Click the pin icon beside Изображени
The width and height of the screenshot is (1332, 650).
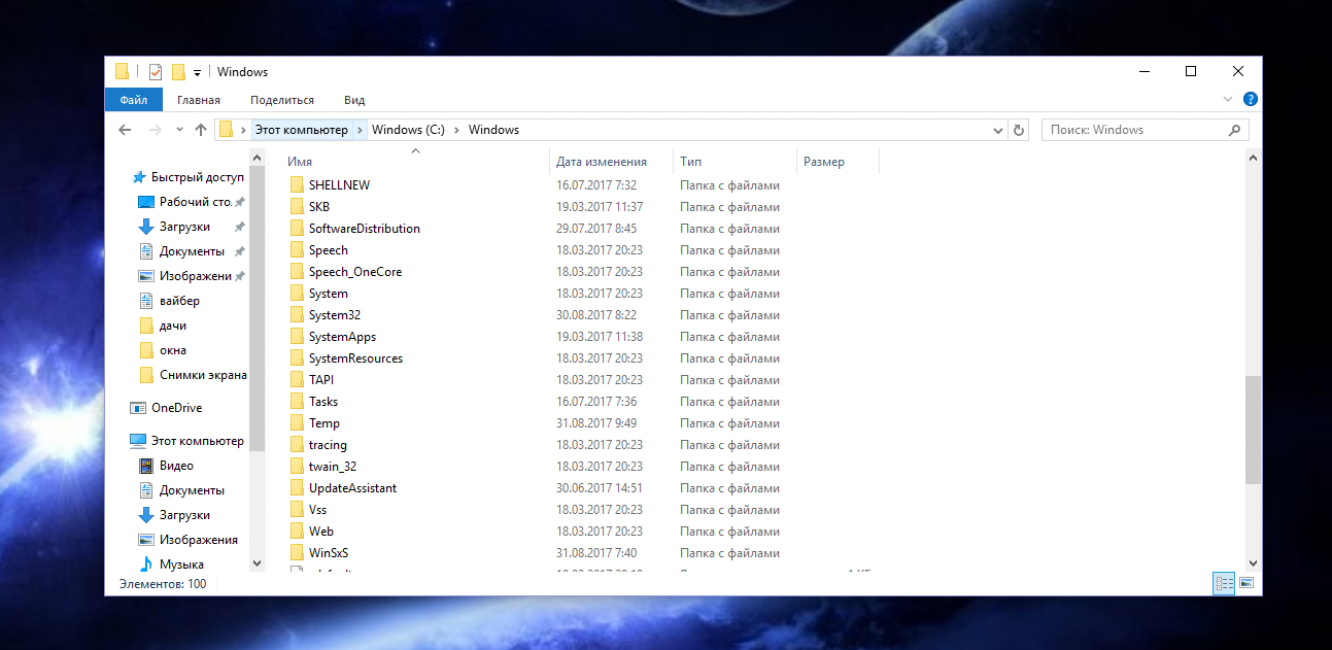[240, 276]
